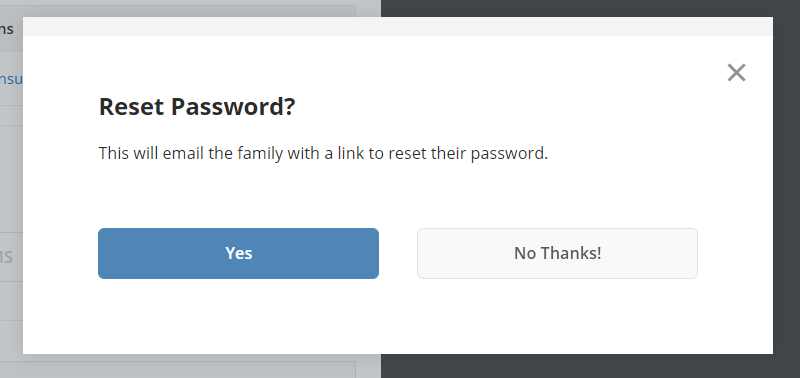This screenshot has width=800, height=378.
Task: Select the cut-off "ns" header behind dialog
Action: [x=7, y=29]
